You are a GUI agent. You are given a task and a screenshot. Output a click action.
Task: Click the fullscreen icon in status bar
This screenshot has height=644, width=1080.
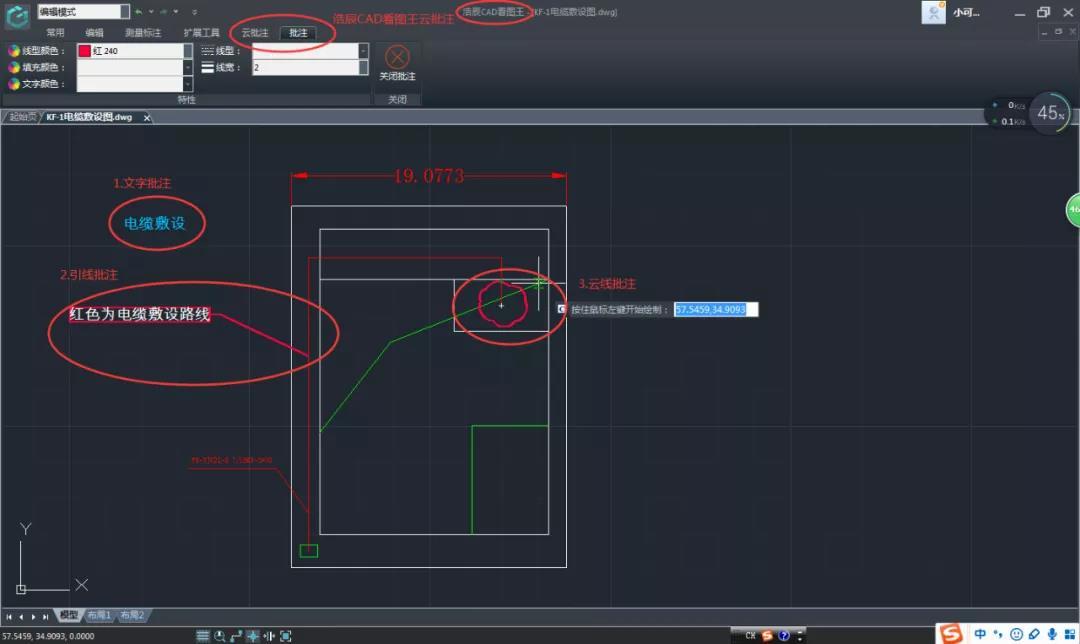pos(286,636)
